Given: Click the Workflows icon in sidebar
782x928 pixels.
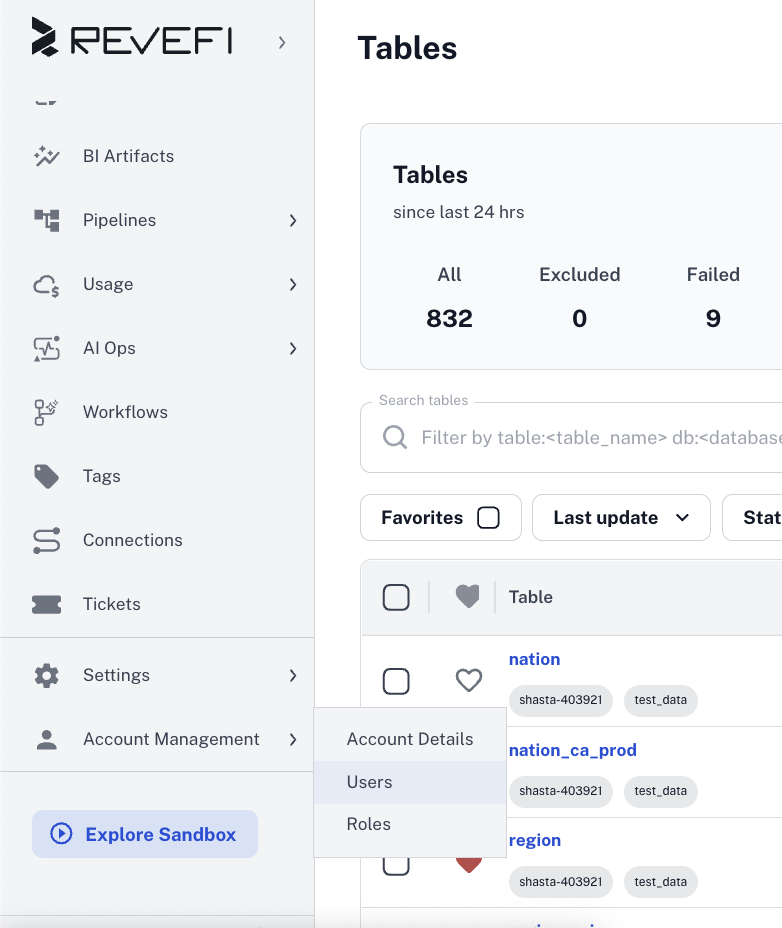Looking at the screenshot, I should (47, 412).
